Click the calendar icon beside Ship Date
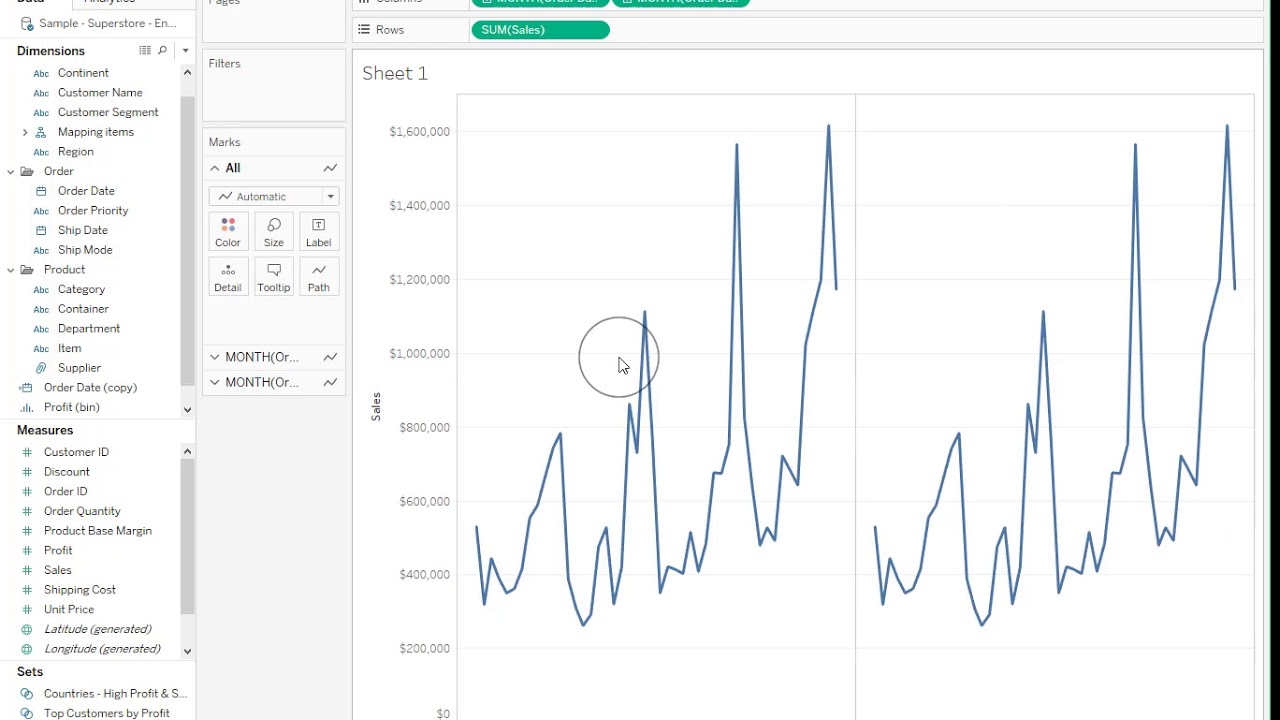 pyautogui.click(x=41, y=230)
